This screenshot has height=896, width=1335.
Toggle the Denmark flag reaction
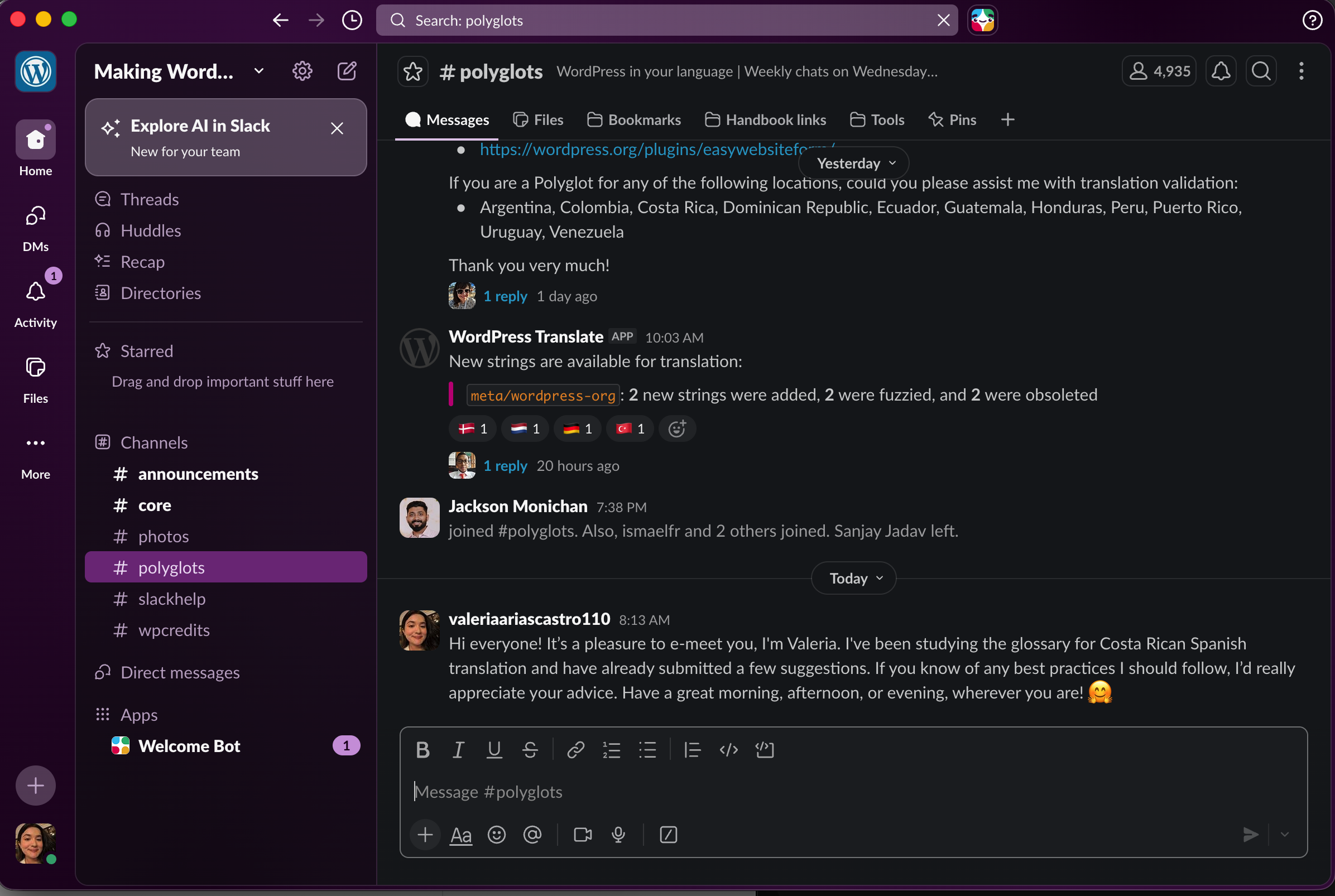(473, 428)
